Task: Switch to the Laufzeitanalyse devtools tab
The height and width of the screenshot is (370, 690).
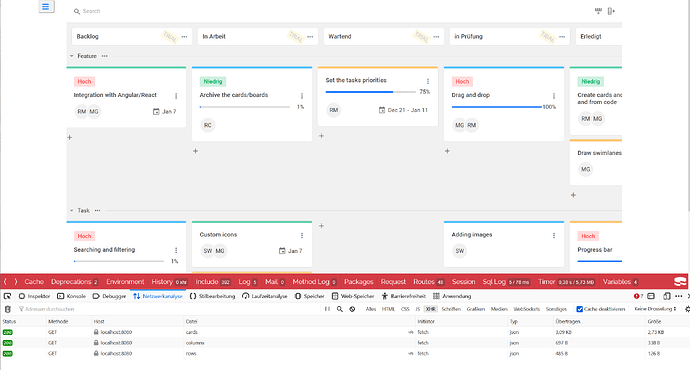Action: pos(264,296)
